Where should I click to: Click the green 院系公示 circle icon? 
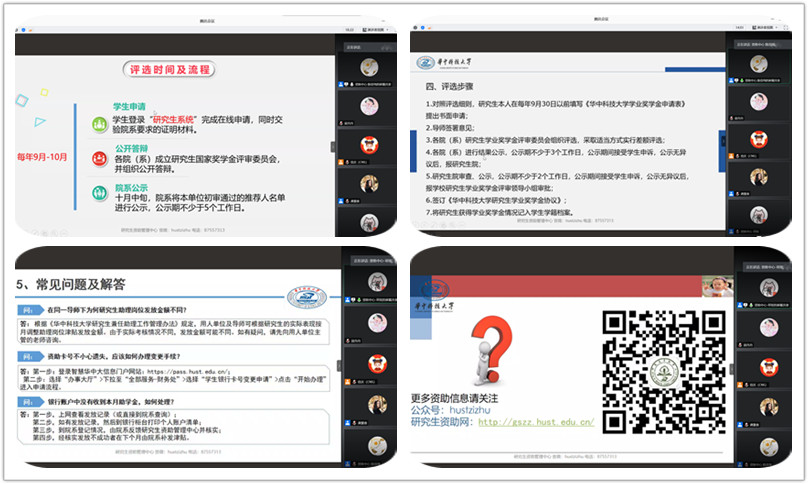99,193
